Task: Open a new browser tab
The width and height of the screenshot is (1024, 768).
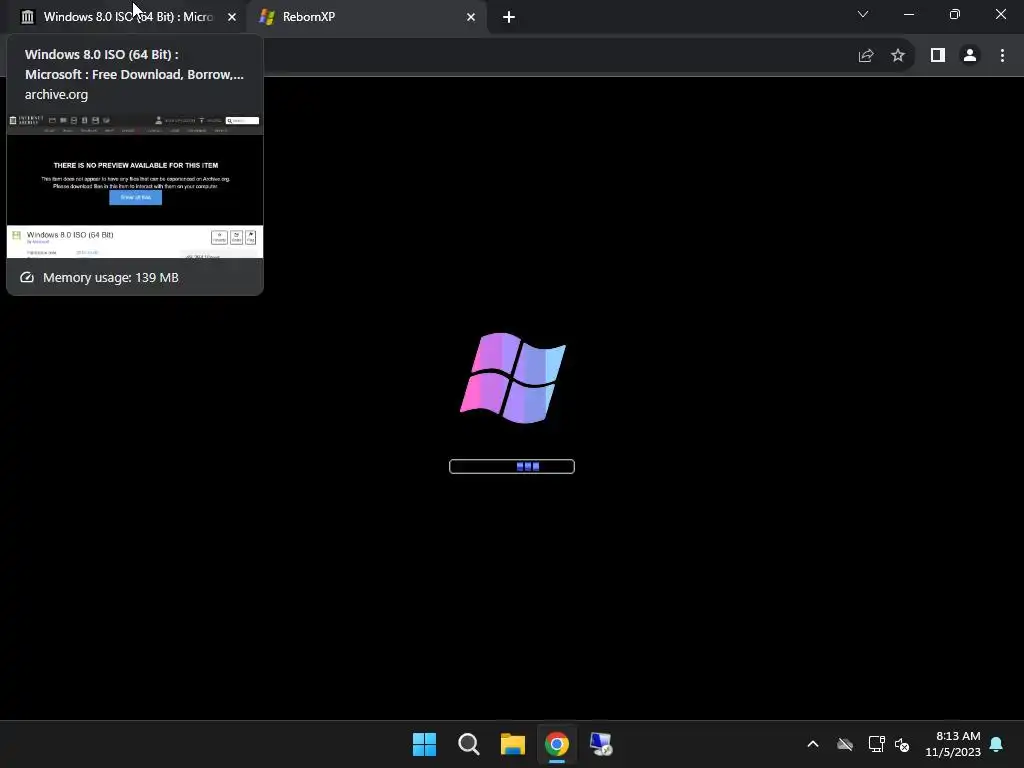Action: pos(509,17)
